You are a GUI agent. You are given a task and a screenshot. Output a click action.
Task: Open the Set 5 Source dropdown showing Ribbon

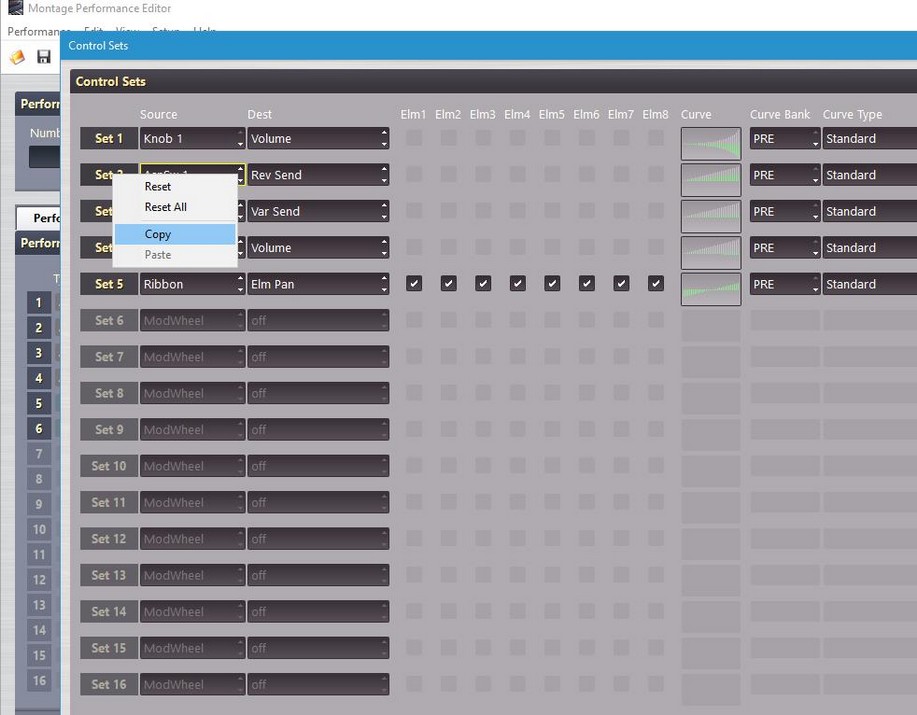pyautogui.click(x=192, y=284)
